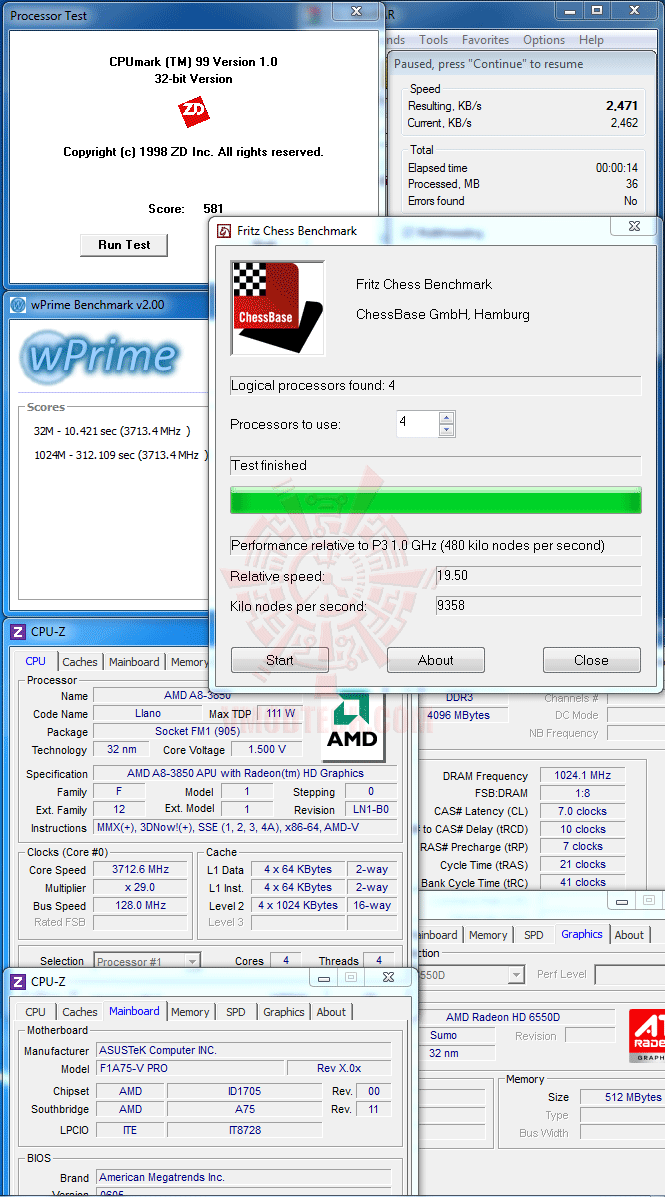This screenshot has width=665, height=1197.
Task: Open the Processor #1 selection dropdown
Action: 192,962
